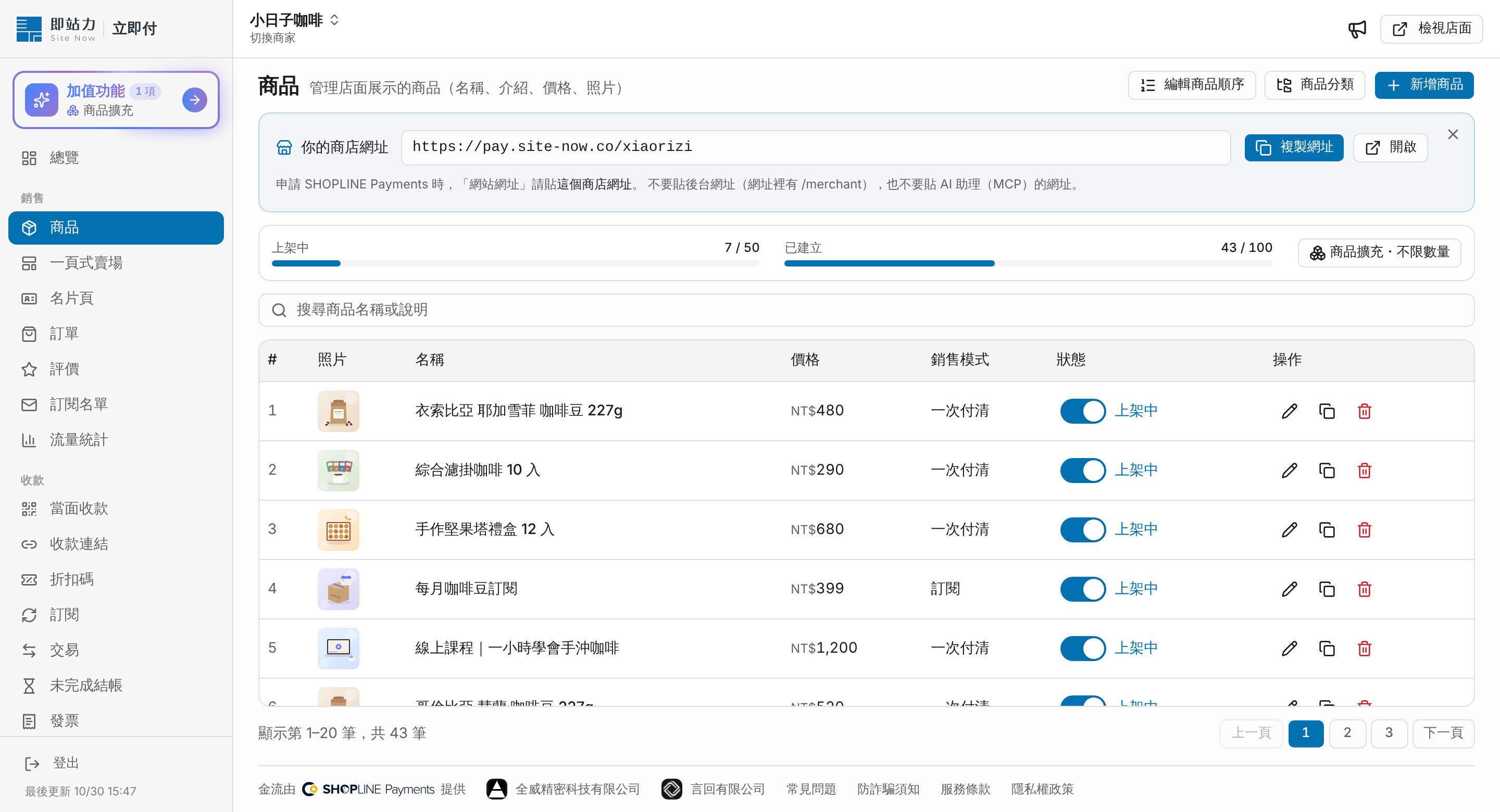Go to page 2 of products
The width and height of the screenshot is (1500, 812).
(x=1347, y=733)
